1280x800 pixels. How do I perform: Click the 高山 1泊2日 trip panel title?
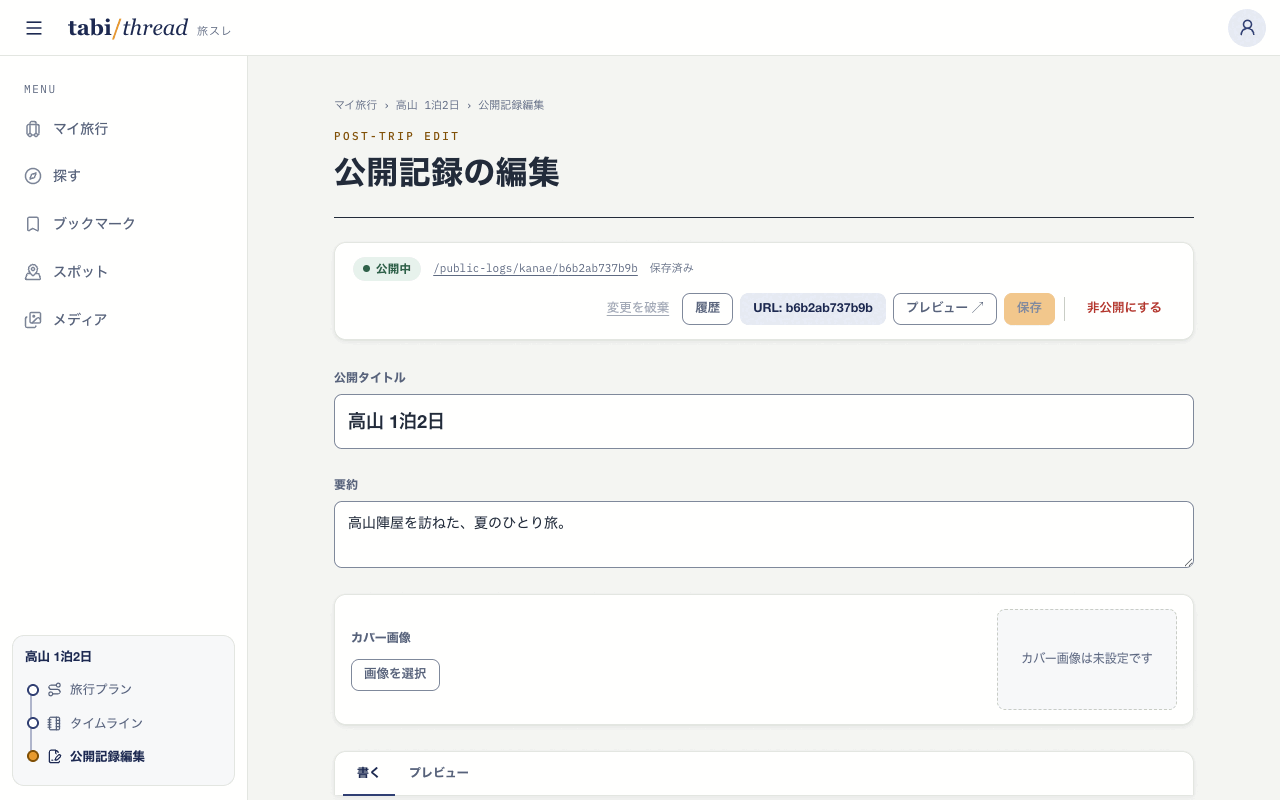click(x=58, y=657)
